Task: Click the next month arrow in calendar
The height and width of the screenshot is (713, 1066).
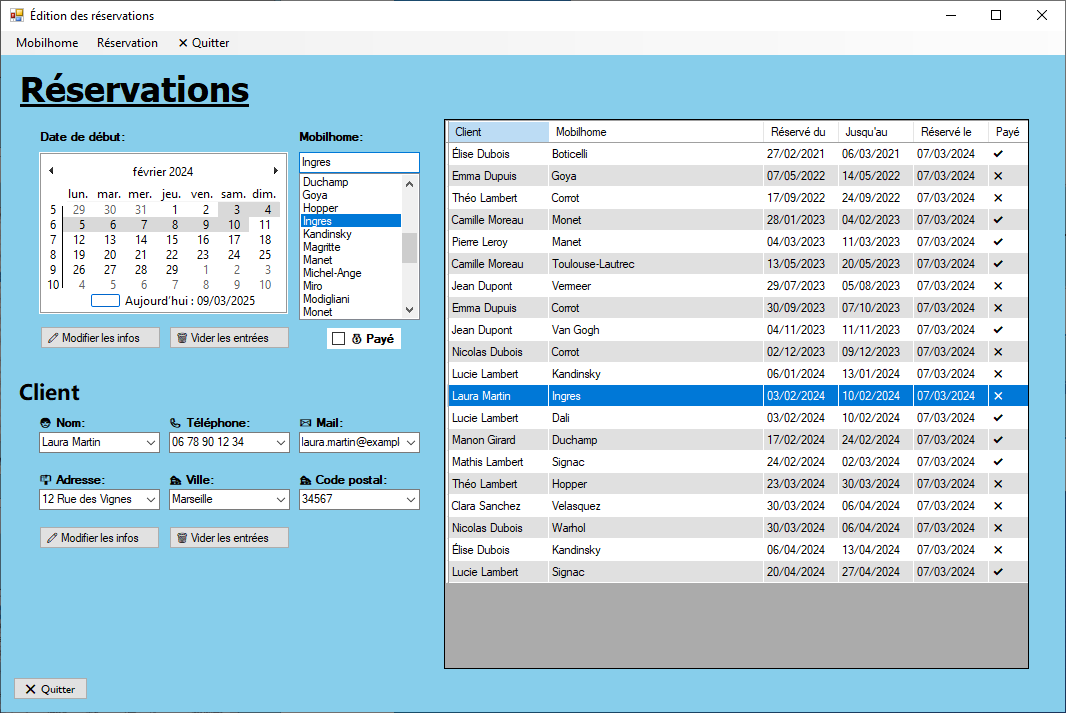Action: (276, 171)
